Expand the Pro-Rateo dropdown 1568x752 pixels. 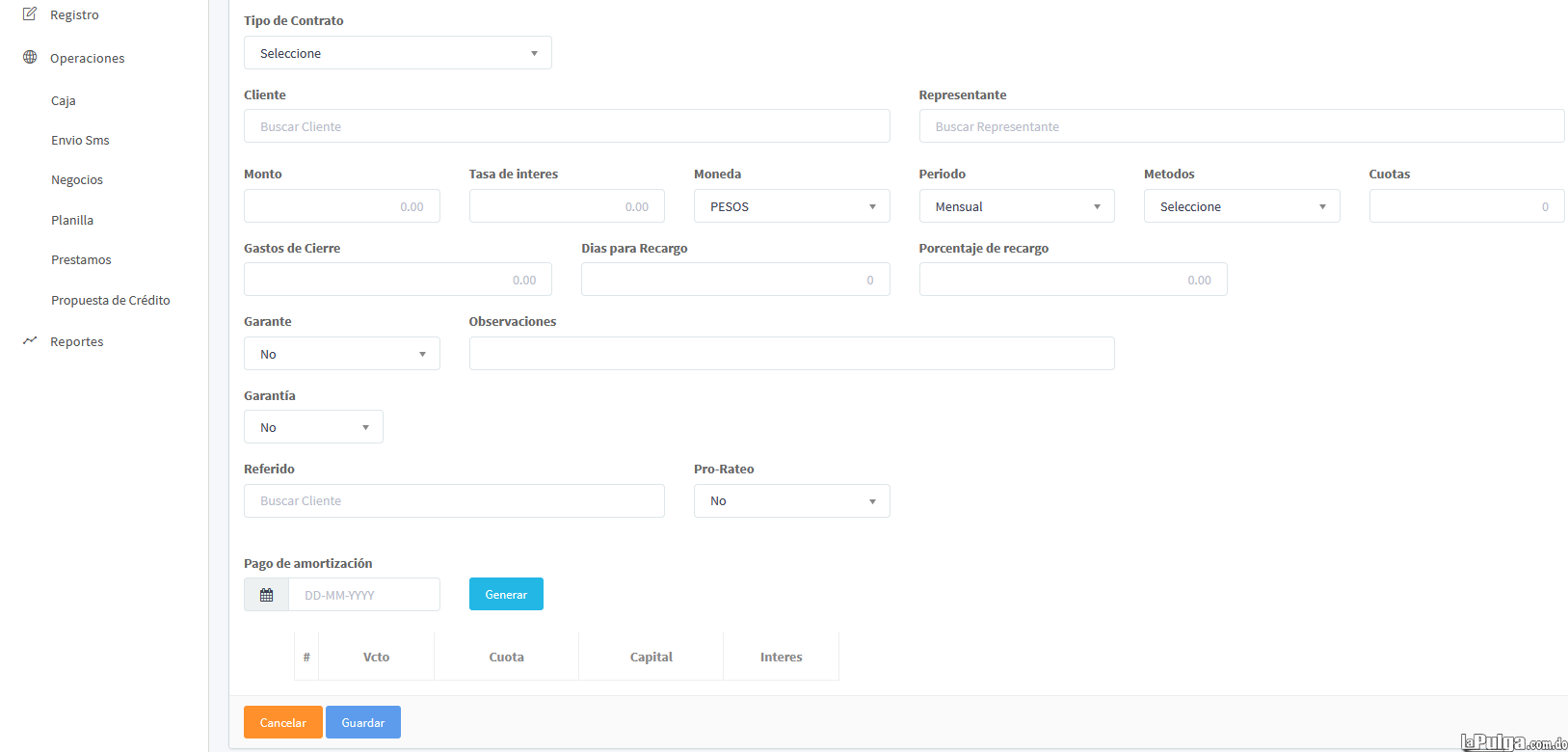pyautogui.click(x=792, y=501)
